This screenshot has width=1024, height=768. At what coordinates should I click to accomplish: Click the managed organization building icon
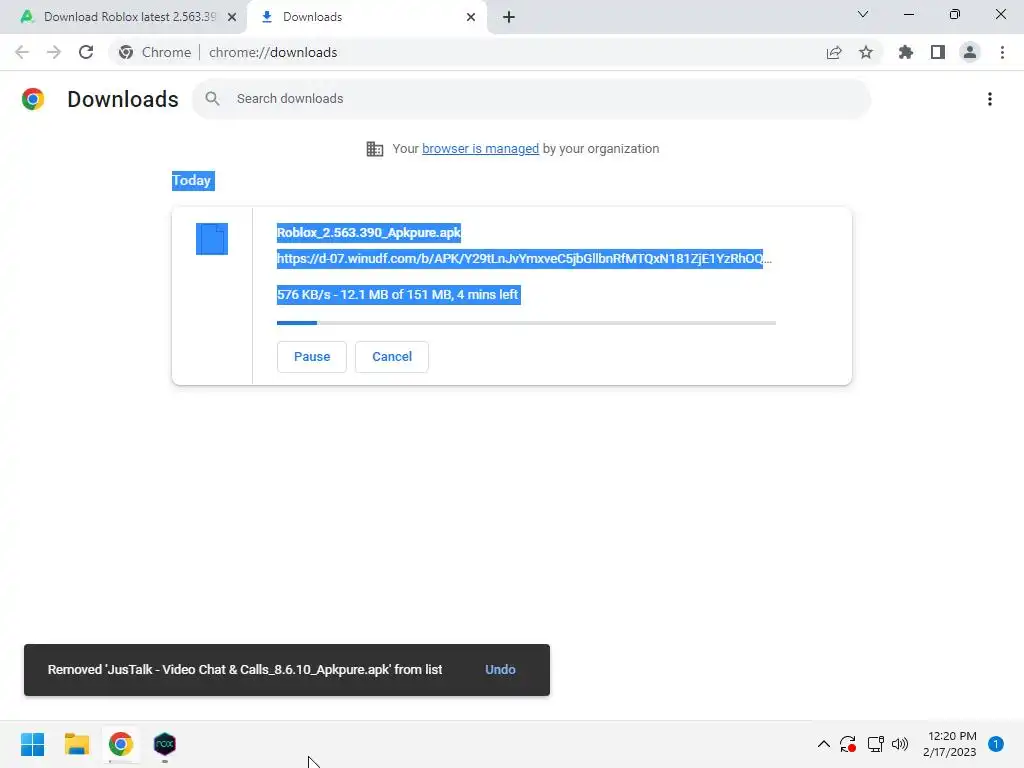tap(375, 149)
